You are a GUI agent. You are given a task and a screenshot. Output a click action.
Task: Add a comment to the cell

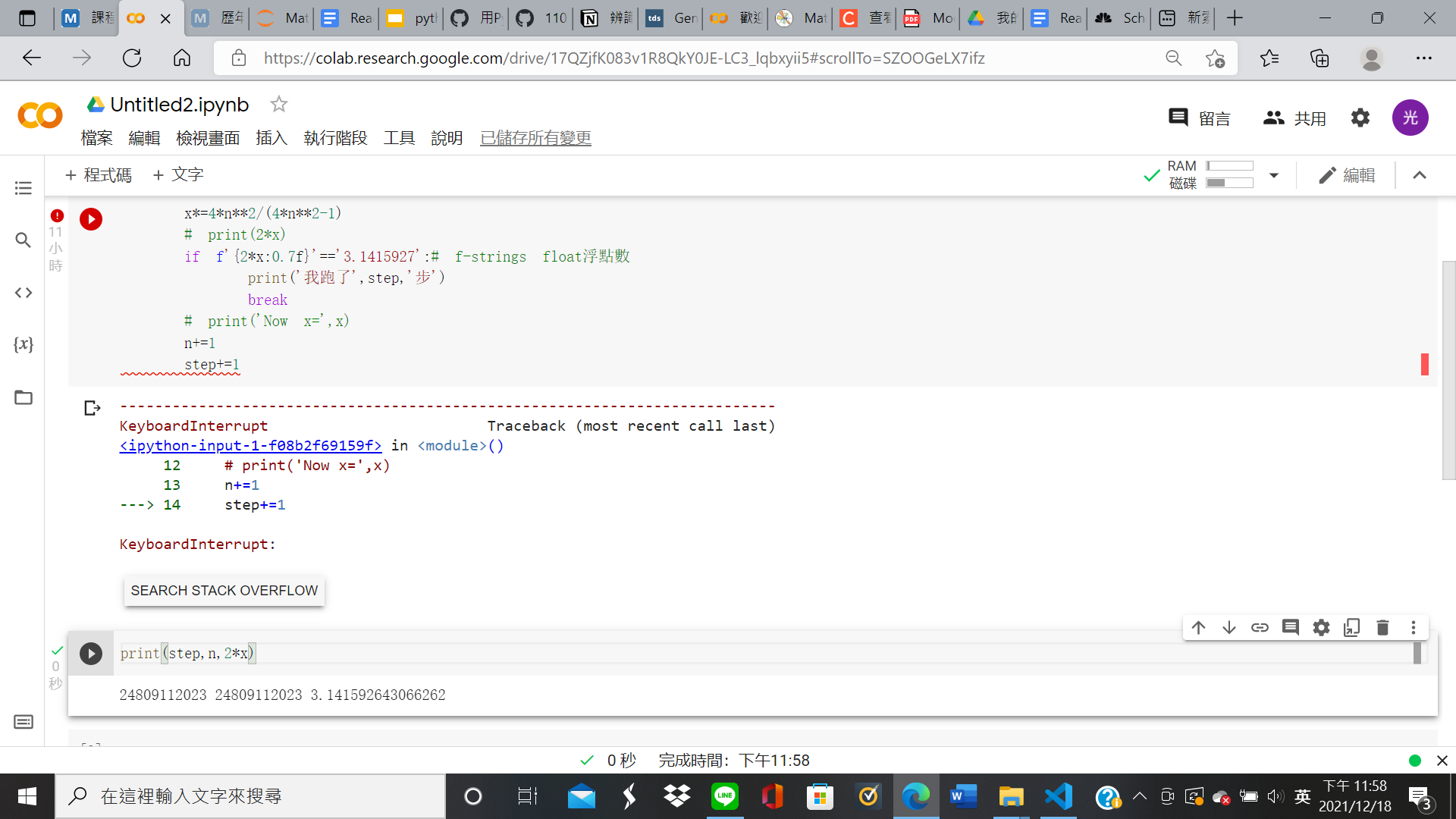point(1291,627)
